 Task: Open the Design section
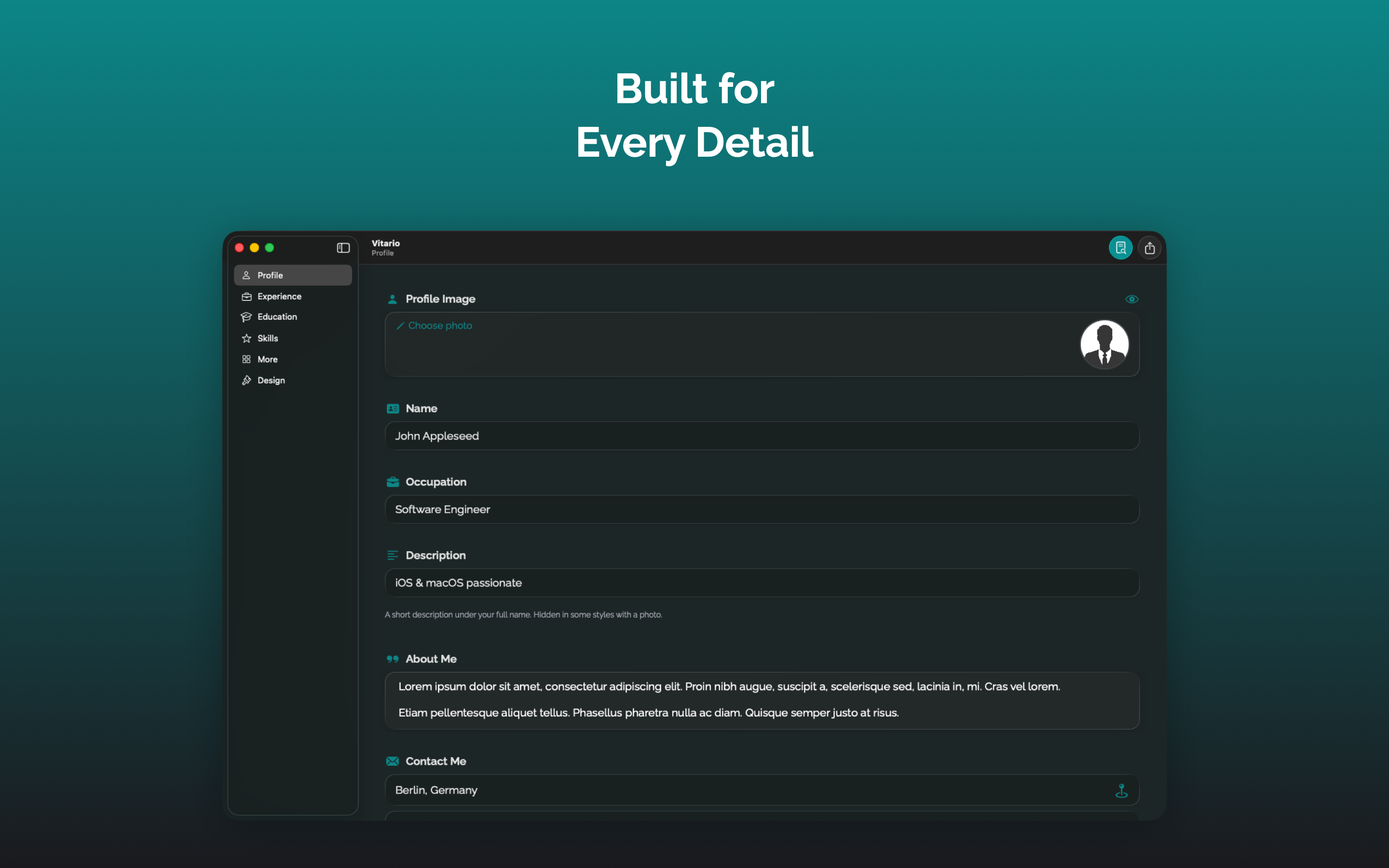pos(293,380)
